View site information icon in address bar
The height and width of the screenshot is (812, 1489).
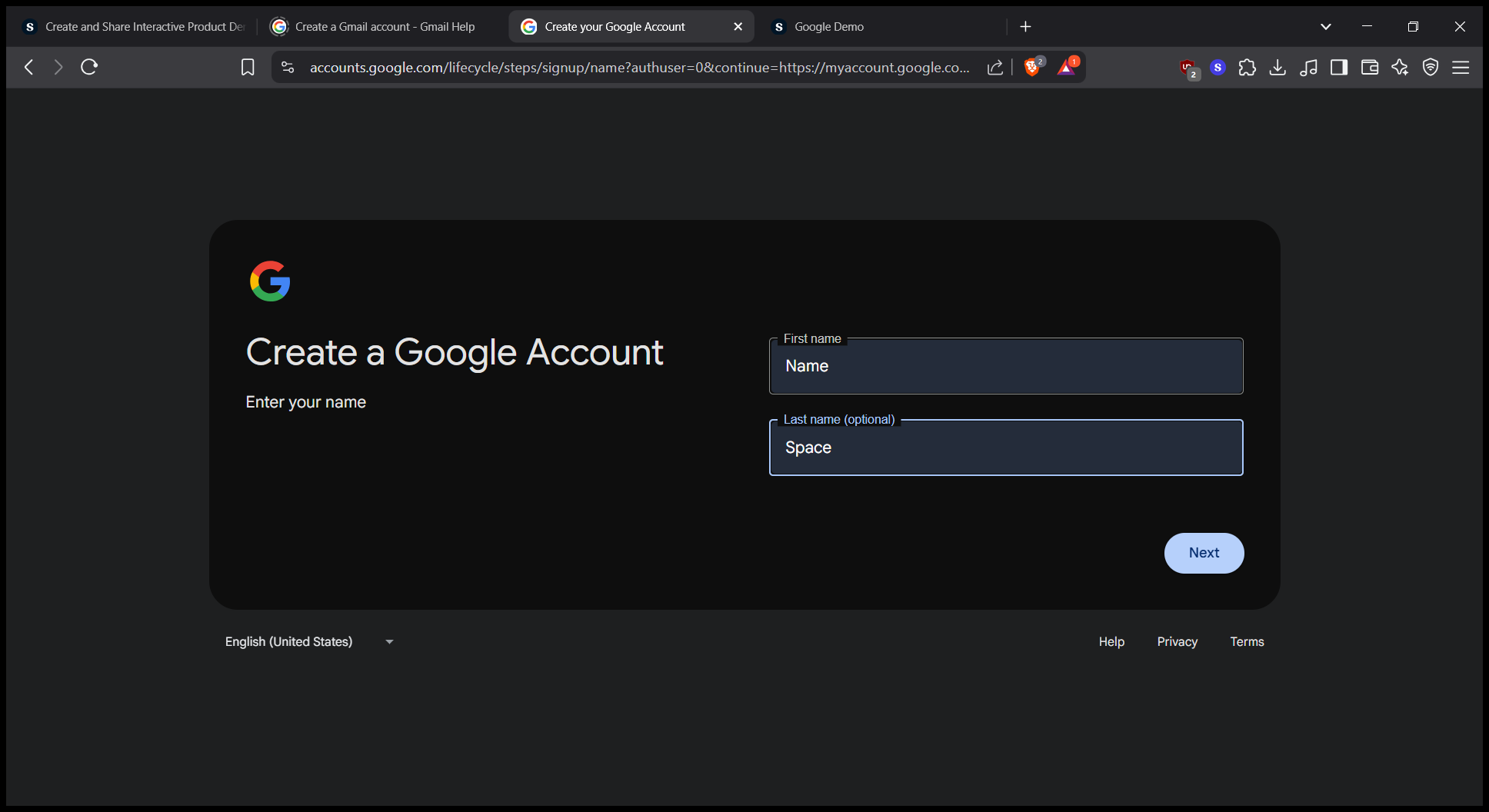pyautogui.click(x=288, y=68)
